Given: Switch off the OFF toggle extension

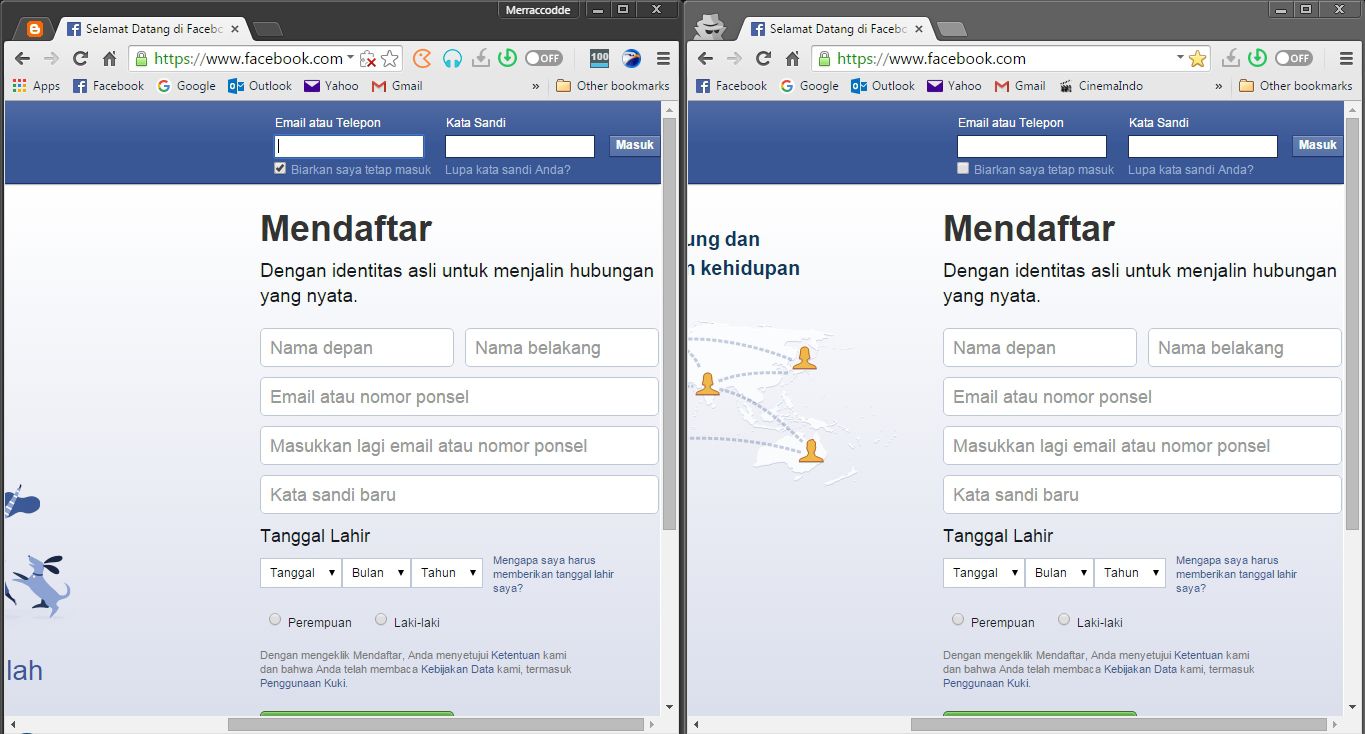Looking at the screenshot, I should 543,58.
